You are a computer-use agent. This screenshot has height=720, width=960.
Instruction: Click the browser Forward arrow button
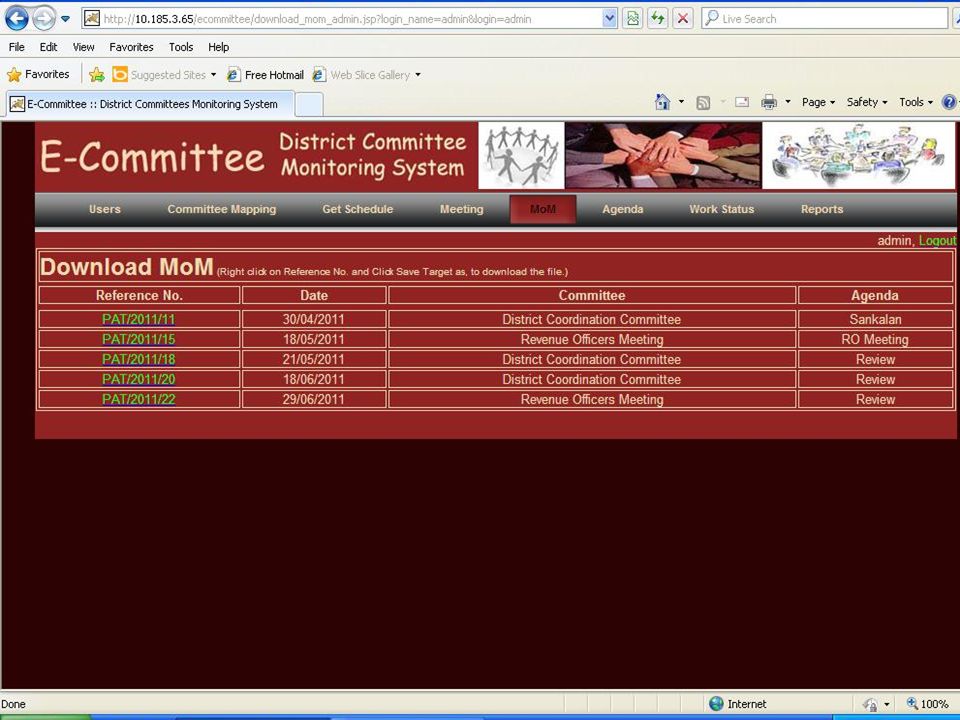pyautogui.click(x=44, y=19)
